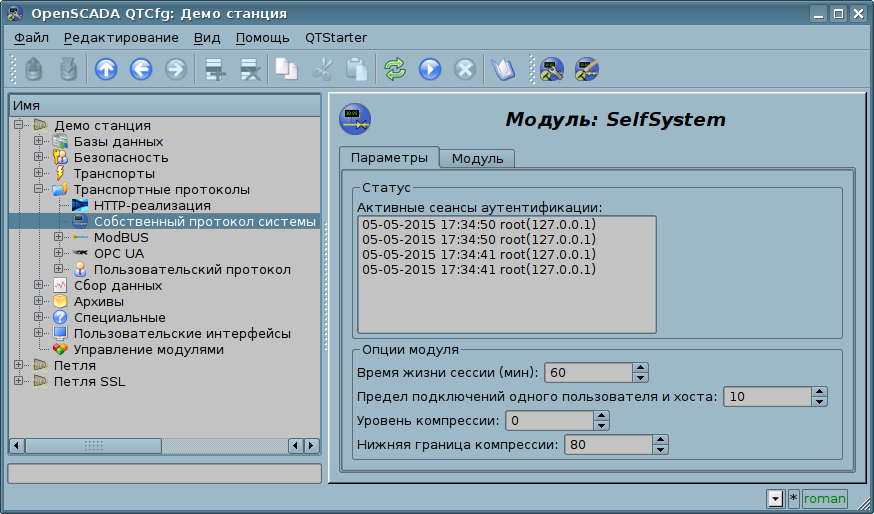This screenshot has width=874, height=514.
Task: Open the status bar dropdown arrow button
Action: pos(775,498)
